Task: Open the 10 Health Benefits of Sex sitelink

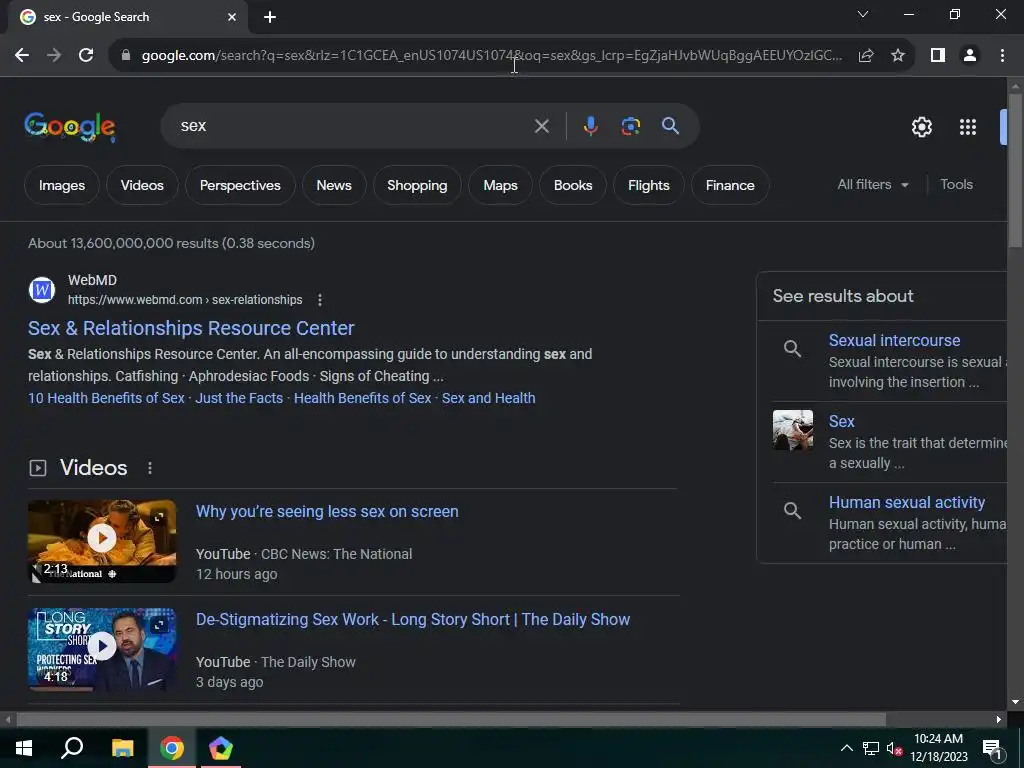Action: 106,398
